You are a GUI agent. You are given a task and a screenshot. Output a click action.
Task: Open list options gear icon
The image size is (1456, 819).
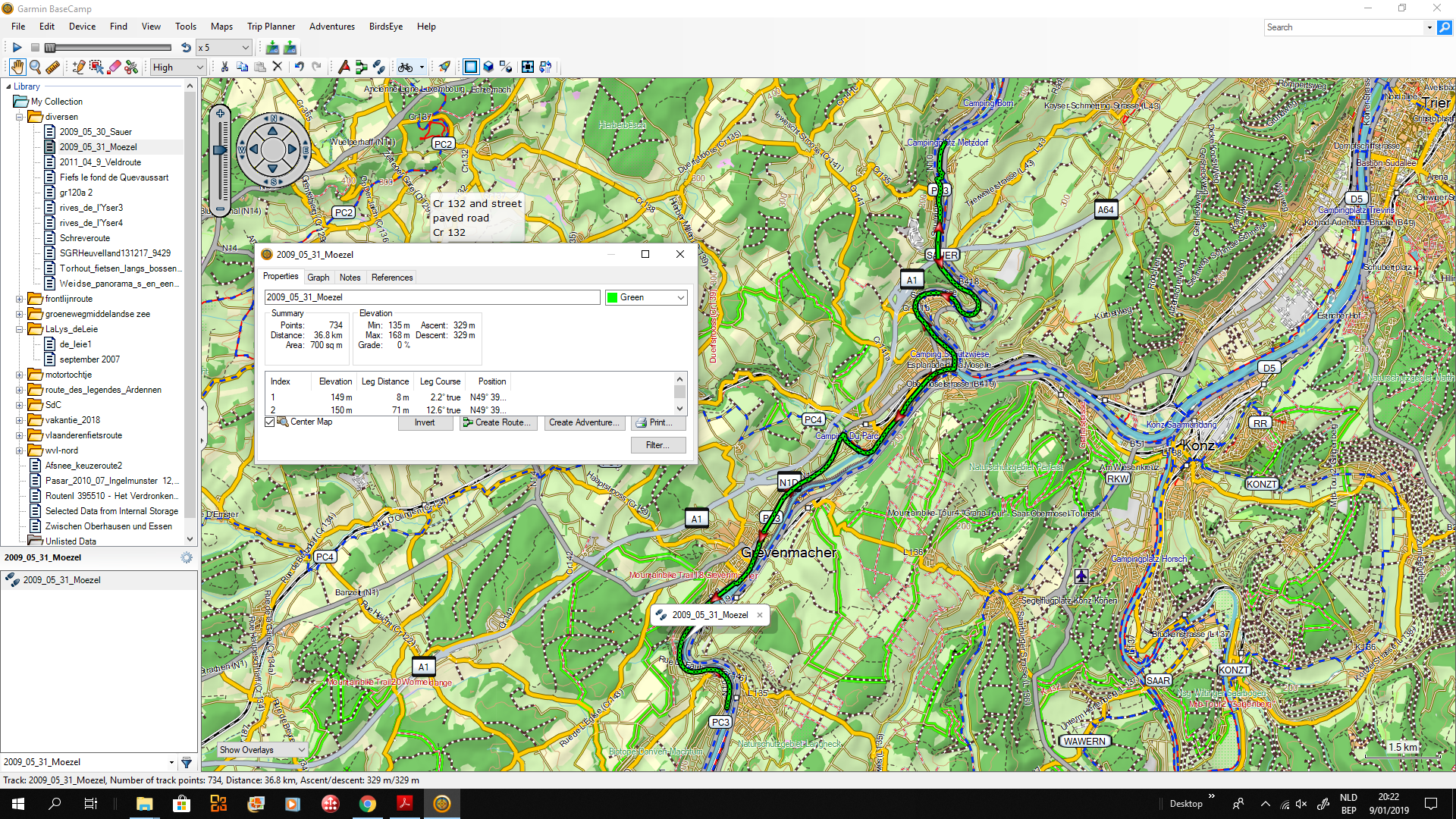click(x=187, y=557)
